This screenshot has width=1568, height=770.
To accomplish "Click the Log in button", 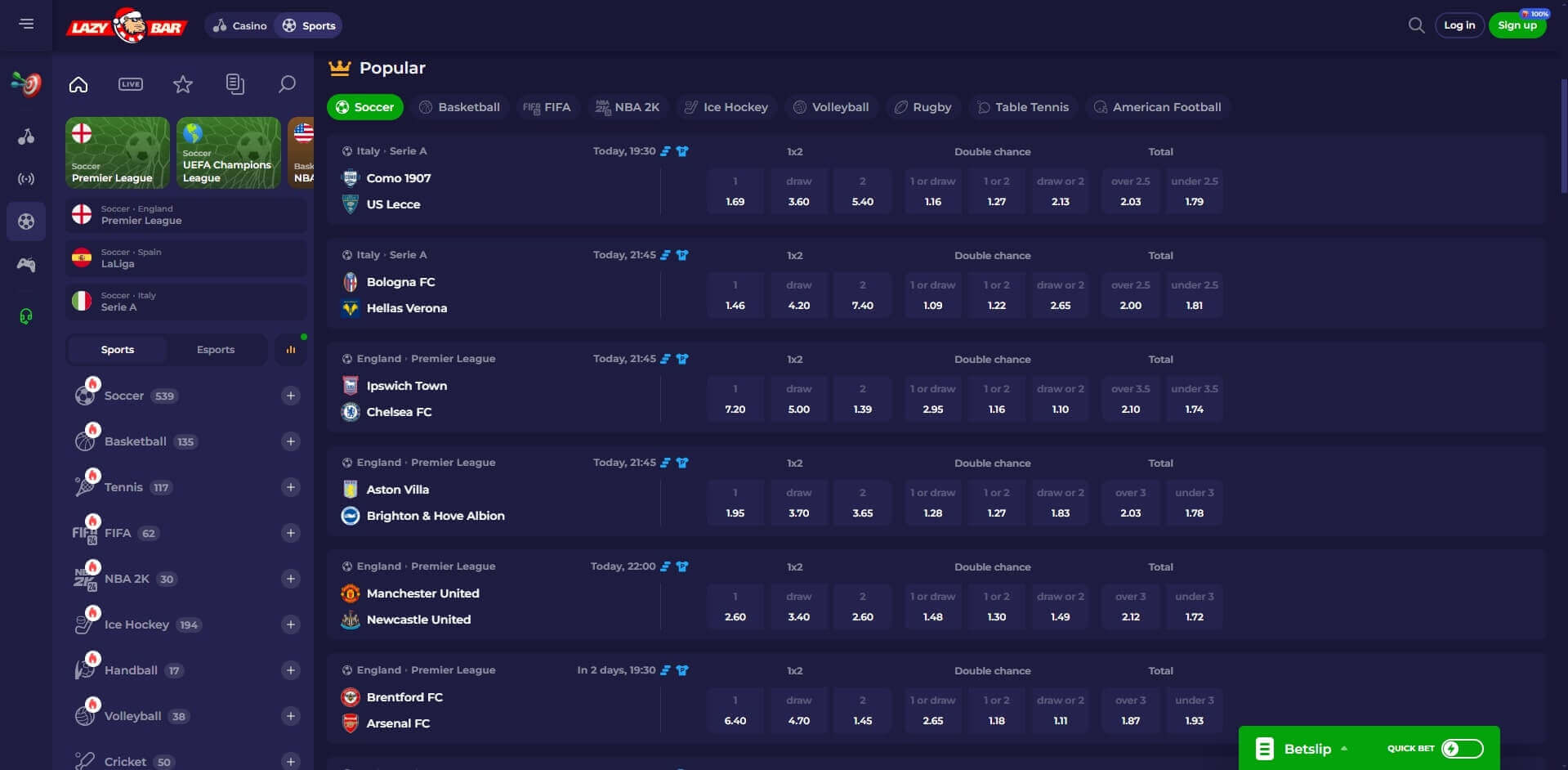I will point(1459,25).
